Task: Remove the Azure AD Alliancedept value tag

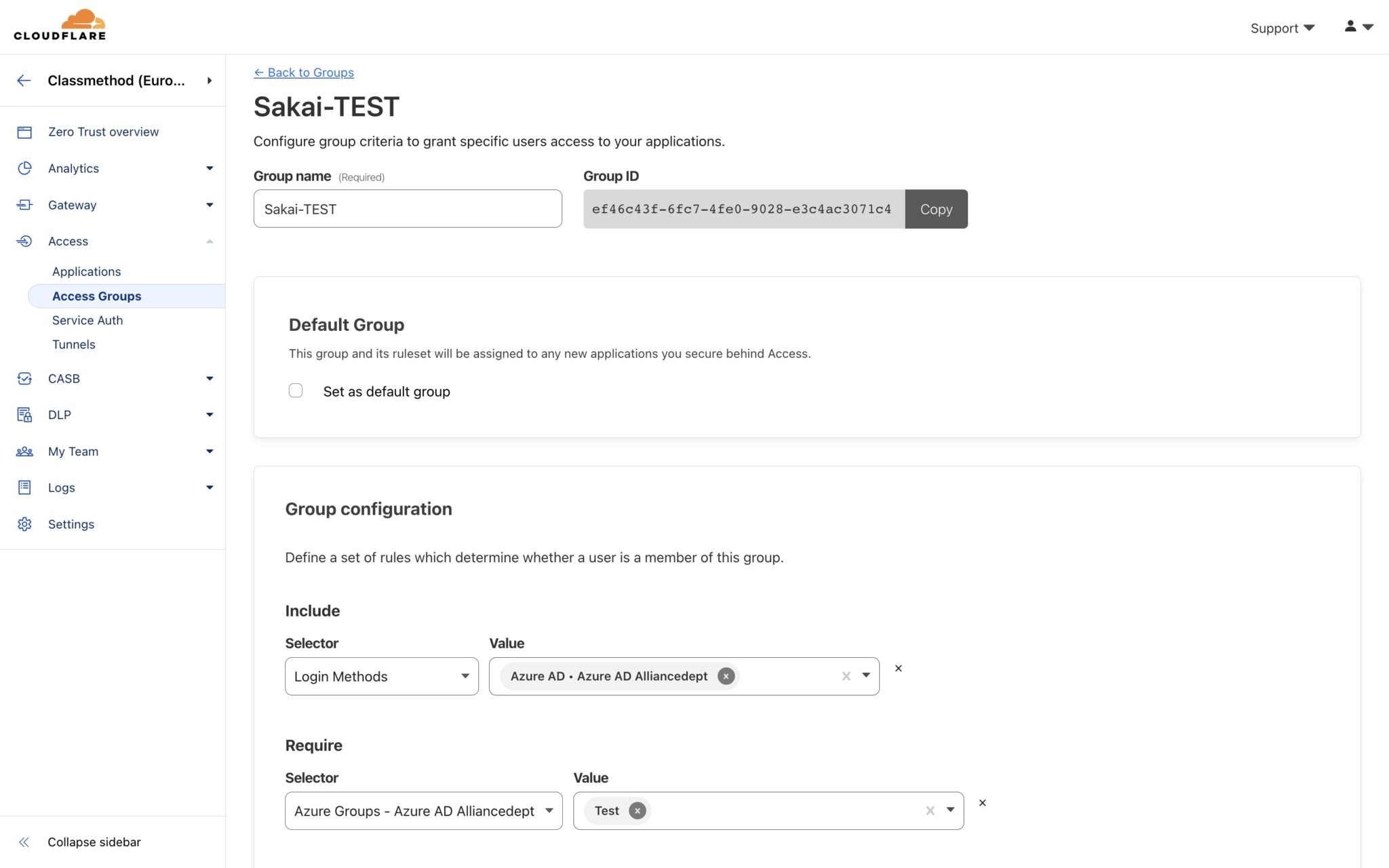Action: (x=726, y=676)
